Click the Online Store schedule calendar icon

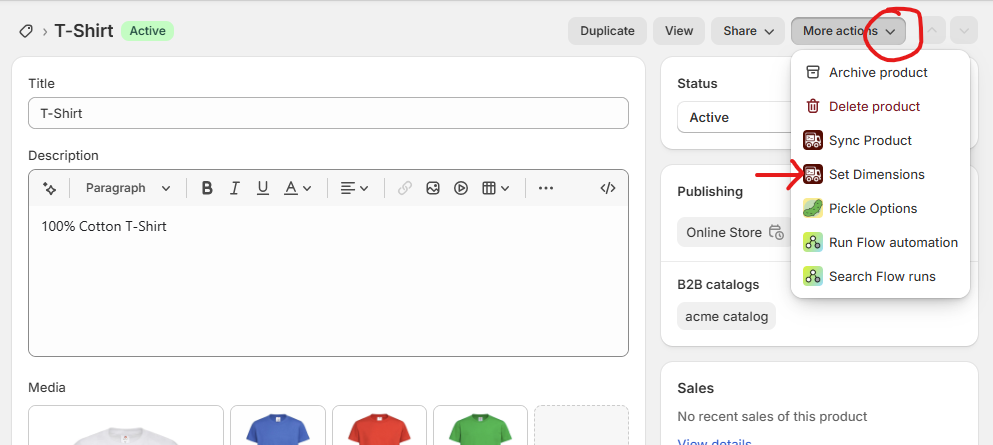tap(776, 232)
